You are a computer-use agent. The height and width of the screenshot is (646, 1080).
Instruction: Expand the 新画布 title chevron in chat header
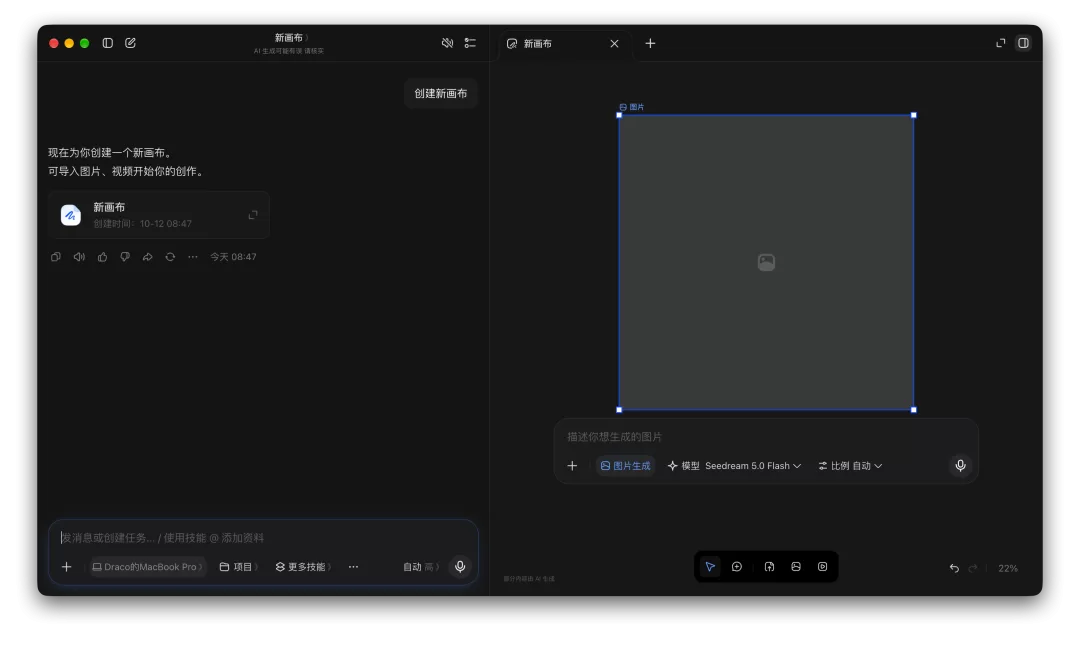tap(307, 38)
